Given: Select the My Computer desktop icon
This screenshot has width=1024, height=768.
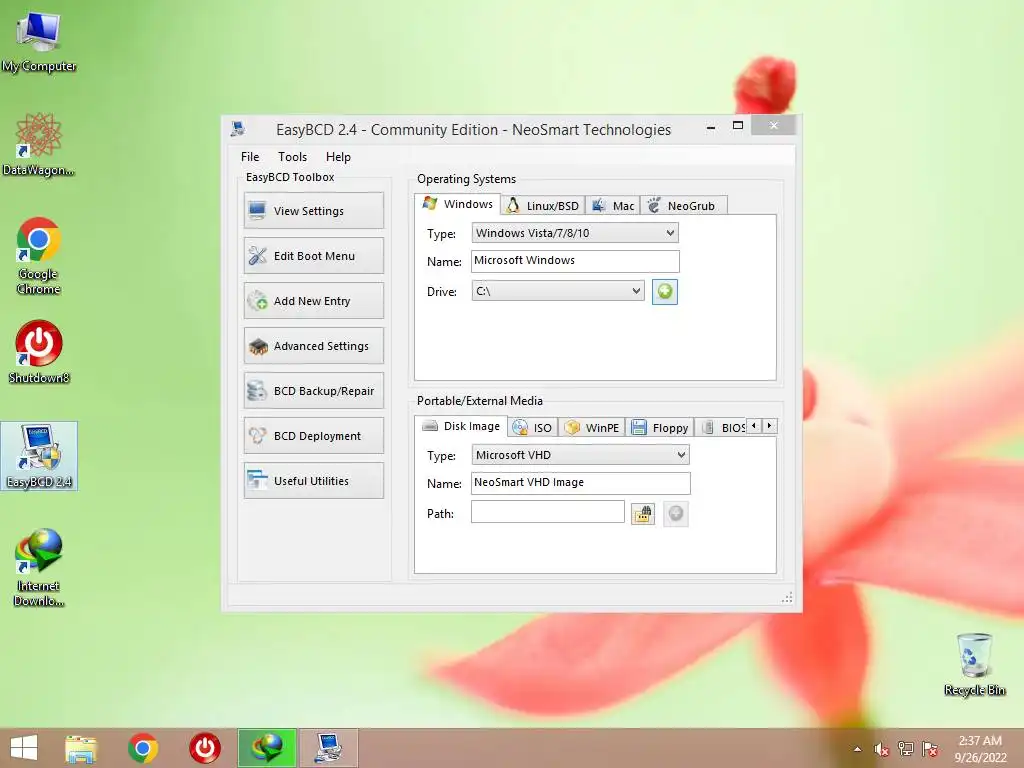Looking at the screenshot, I should click(39, 41).
